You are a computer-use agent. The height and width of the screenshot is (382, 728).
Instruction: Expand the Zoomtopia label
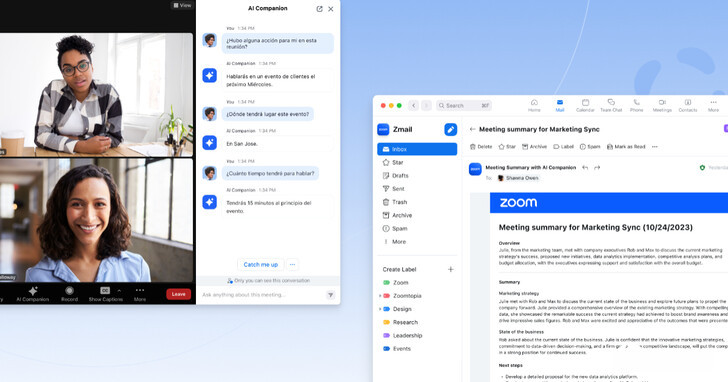pyautogui.click(x=380, y=296)
